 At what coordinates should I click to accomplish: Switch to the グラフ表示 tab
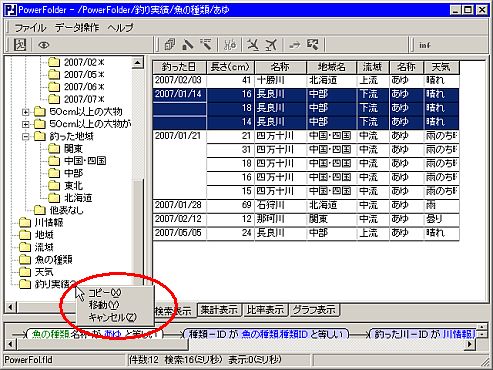pyautogui.click(x=314, y=310)
